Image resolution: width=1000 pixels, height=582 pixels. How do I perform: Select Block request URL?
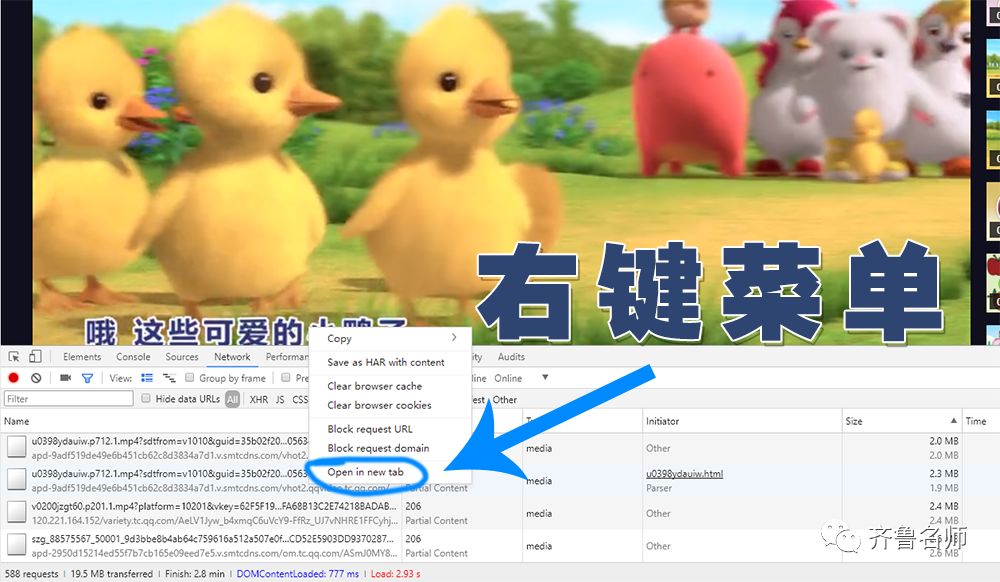[x=370, y=429]
